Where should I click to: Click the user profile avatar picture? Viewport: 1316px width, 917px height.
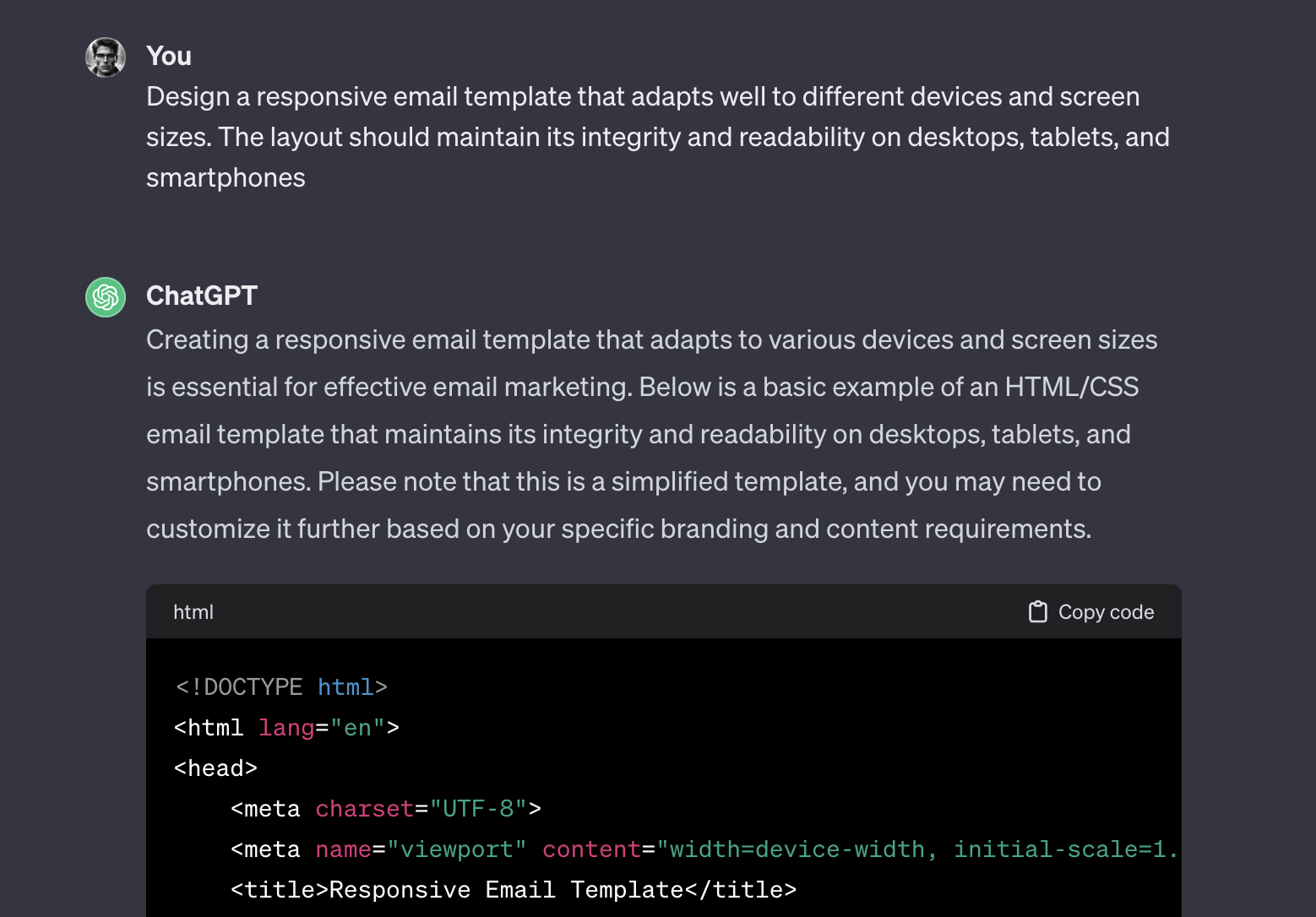105,57
